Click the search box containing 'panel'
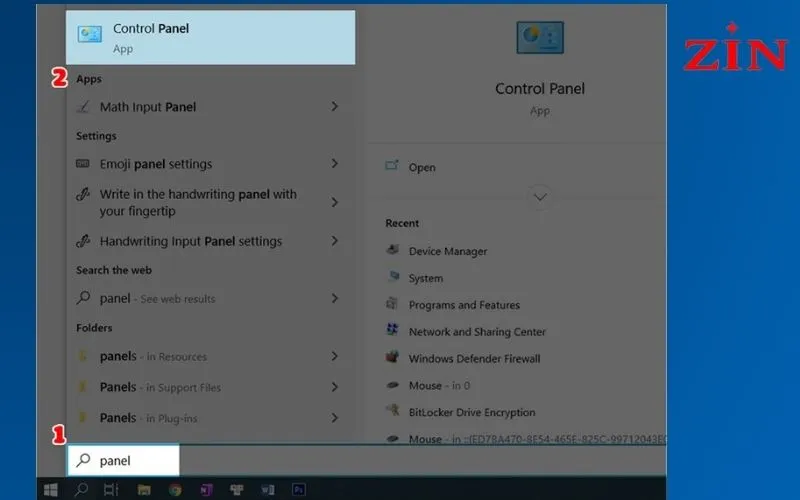Image resolution: width=800 pixels, height=500 pixels. point(123,461)
